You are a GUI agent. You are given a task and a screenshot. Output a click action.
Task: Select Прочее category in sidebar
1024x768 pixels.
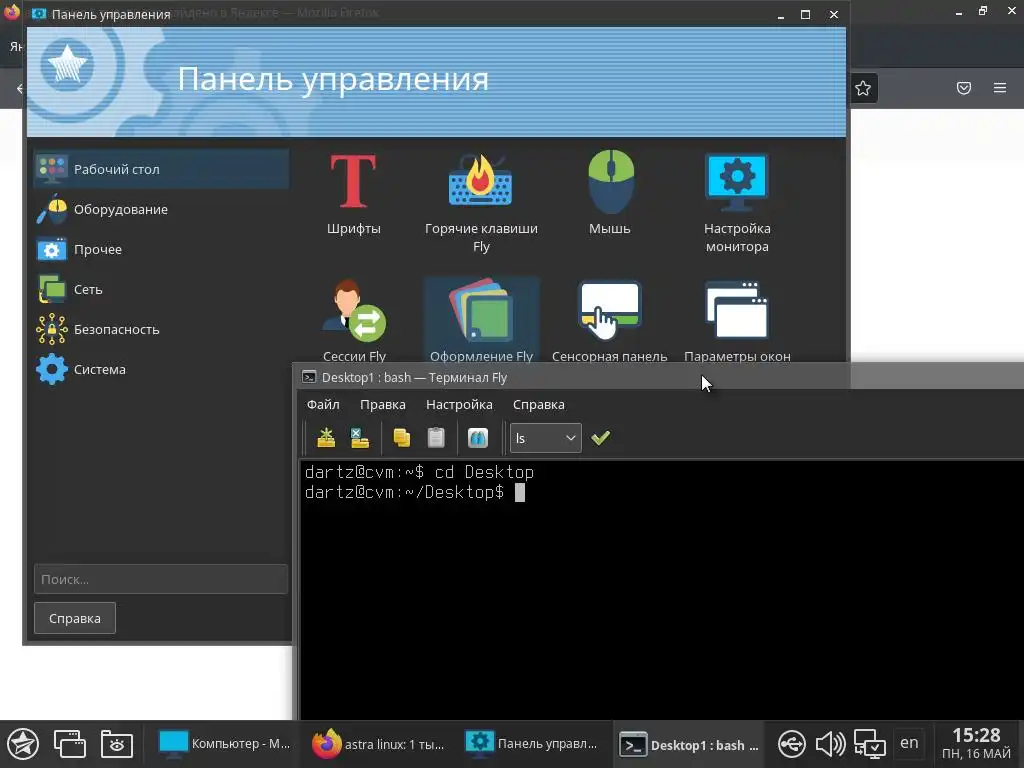[x=161, y=249]
